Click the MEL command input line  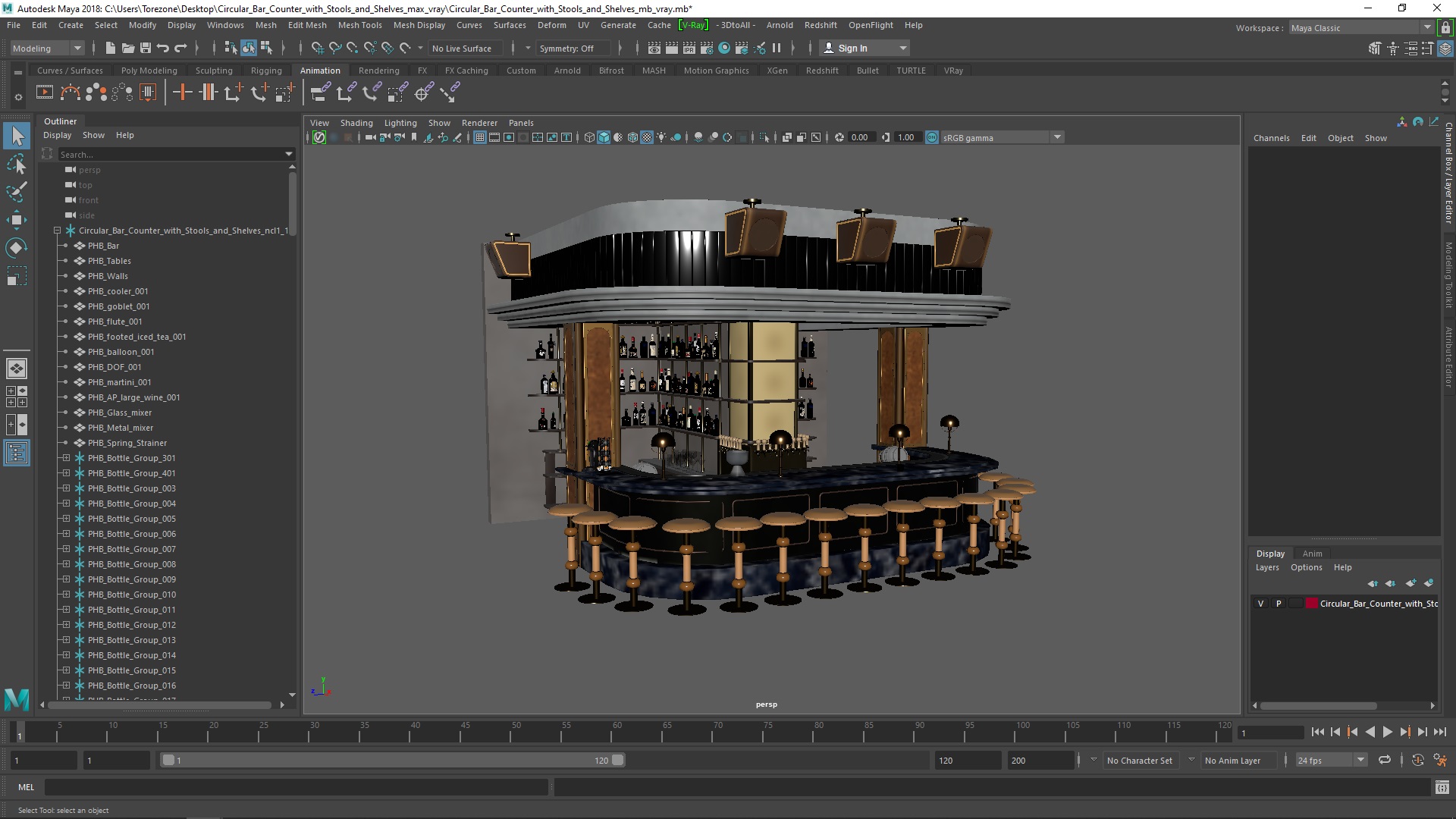296,787
